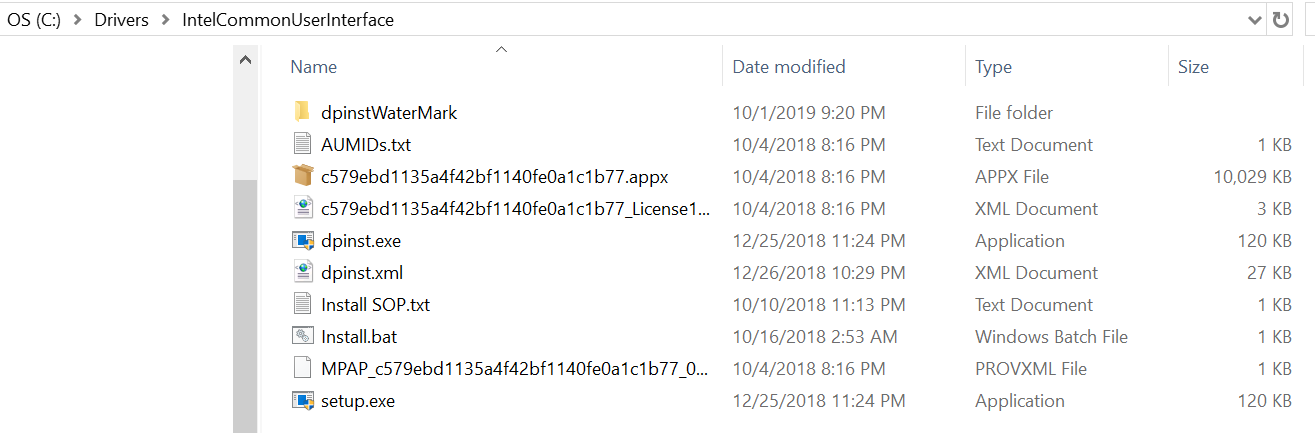Select the dpinst.xml file icon
Viewport: 1315px width, 433px height.
tap(303, 272)
